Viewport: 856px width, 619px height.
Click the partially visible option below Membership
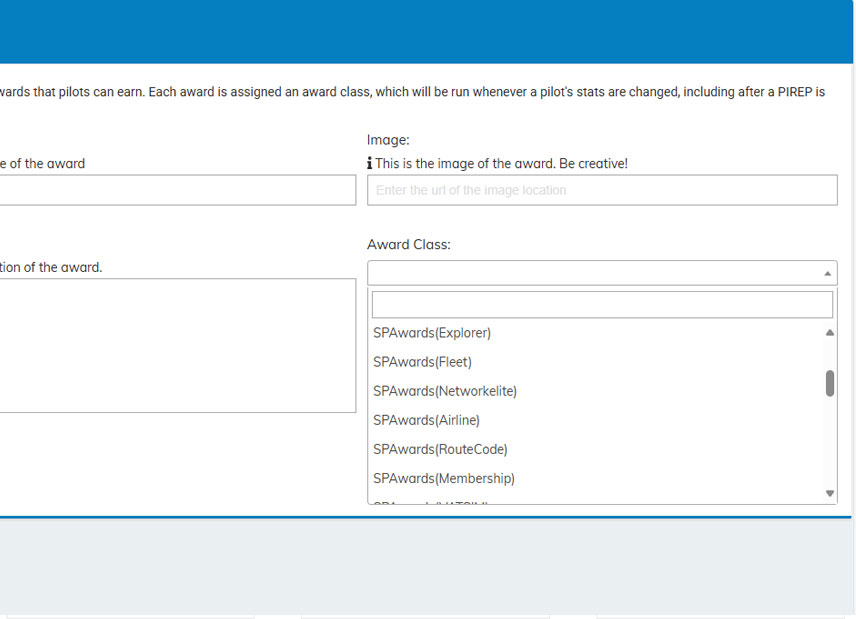click(x=430, y=501)
